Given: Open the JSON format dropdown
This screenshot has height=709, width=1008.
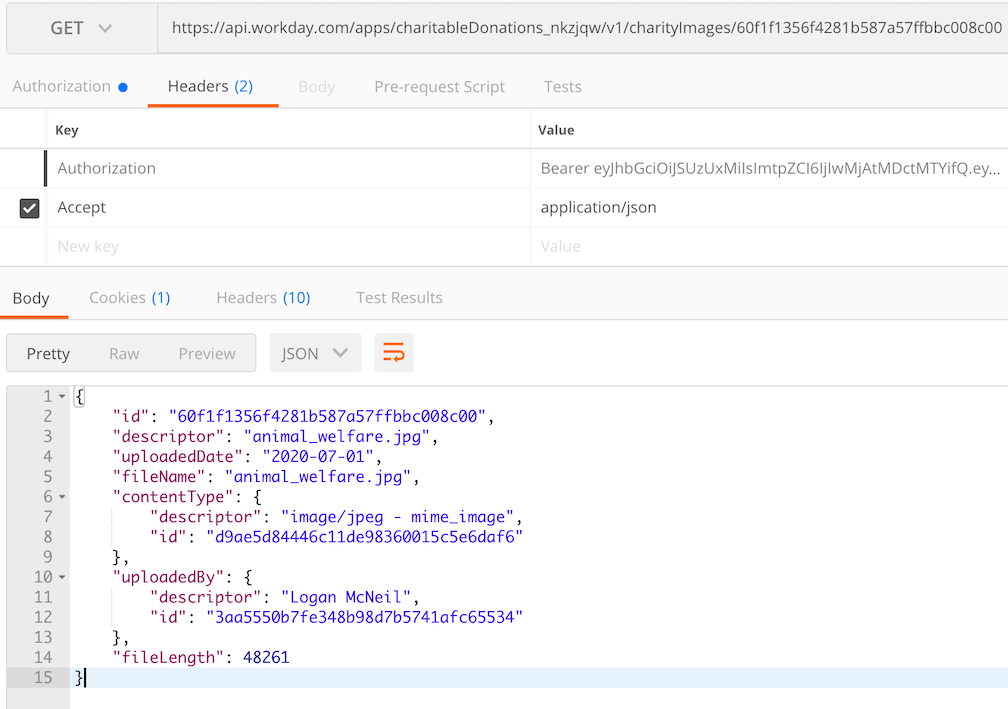Looking at the screenshot, I should 315,353.
